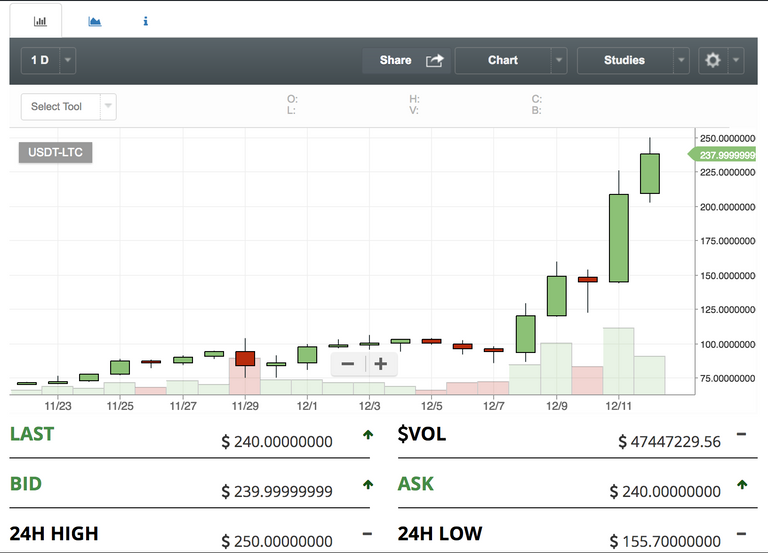The image size is (768, 553).
Task: Click the 11/23 date axis label
Action: click(58, 406)
